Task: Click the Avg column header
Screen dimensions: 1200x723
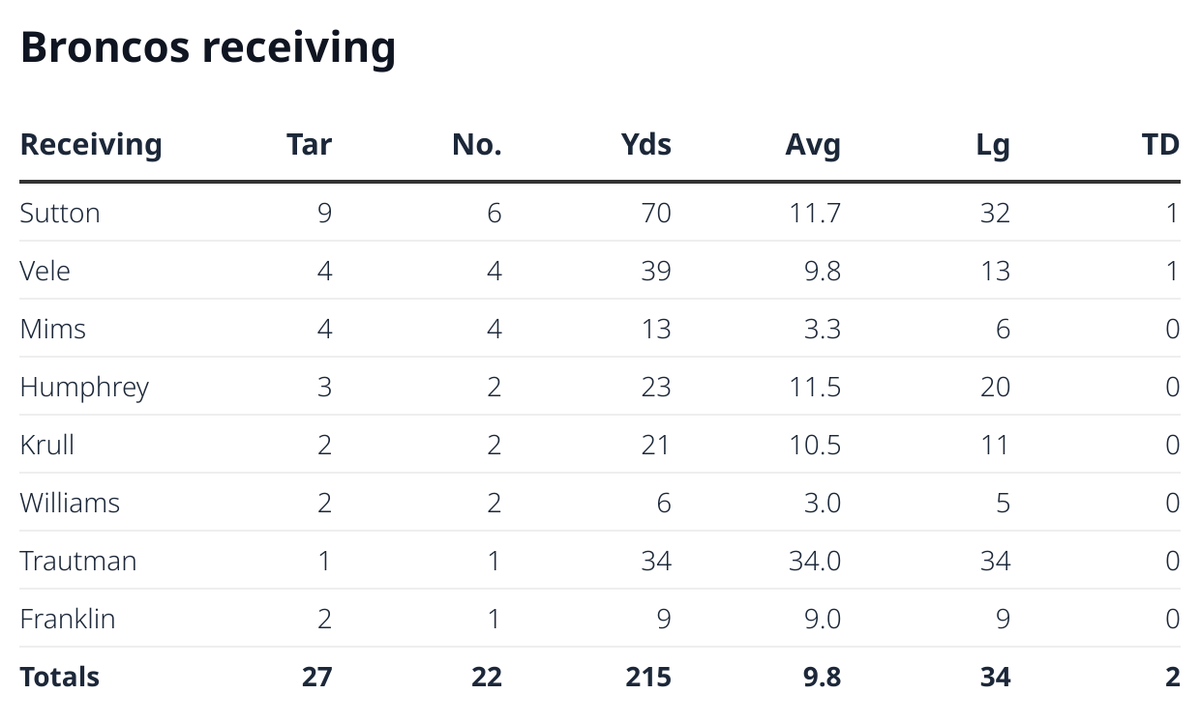Action: (813, 145)
